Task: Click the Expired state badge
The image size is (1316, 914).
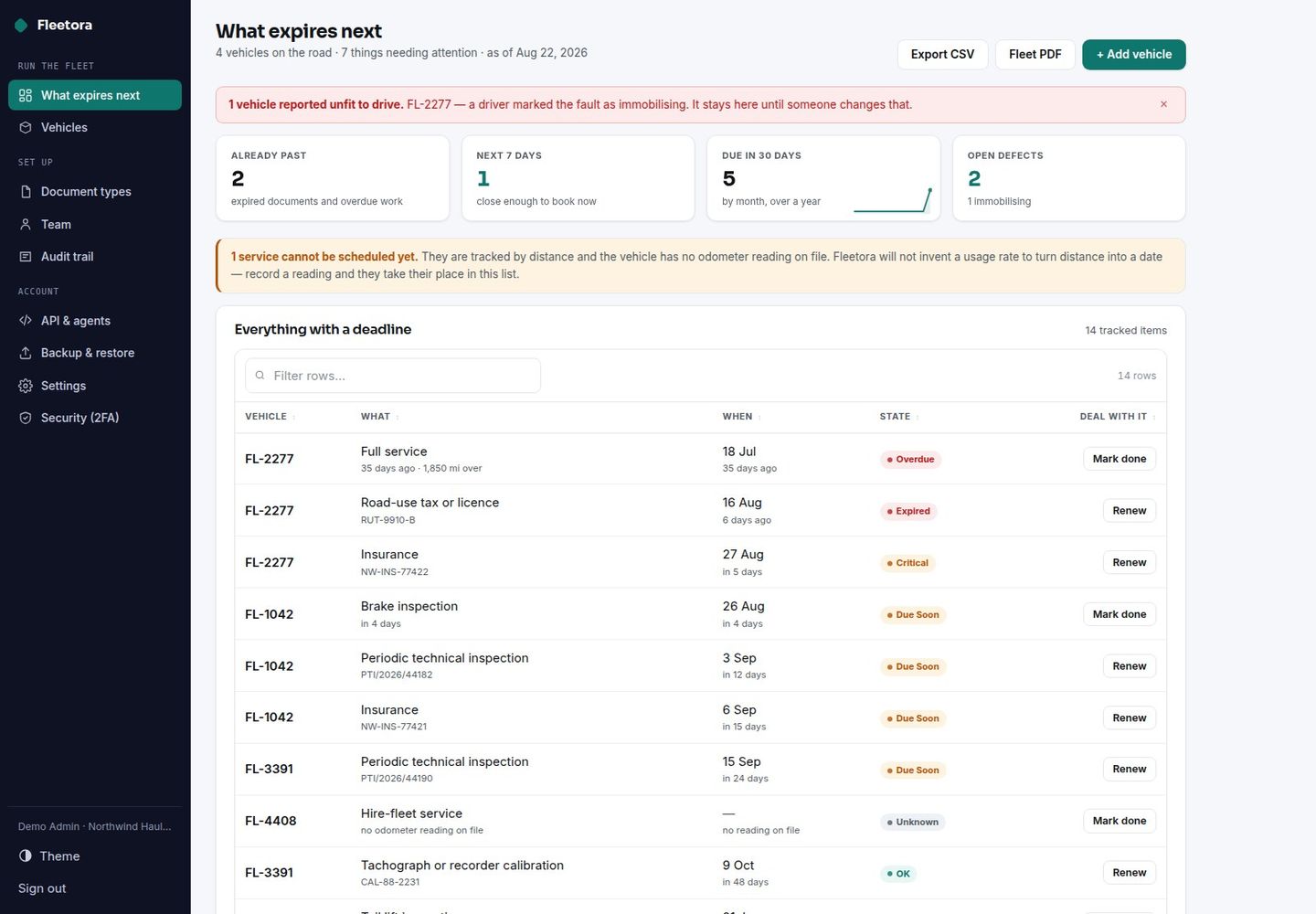Action: pyautogui.click(x=908, y=511)
